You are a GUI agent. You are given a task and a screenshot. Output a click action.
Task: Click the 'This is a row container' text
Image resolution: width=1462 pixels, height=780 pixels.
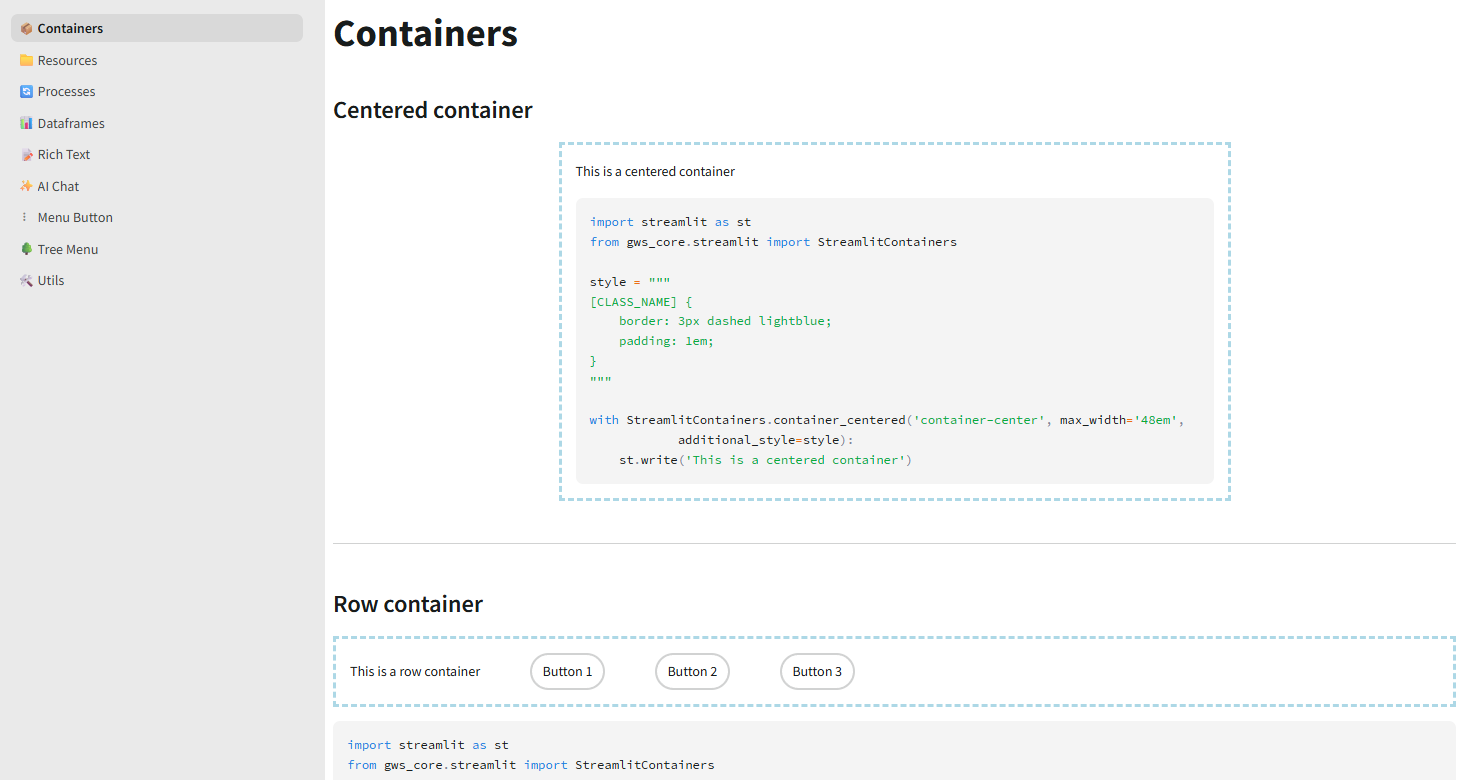pyautogui.click(x=415, y=672)
